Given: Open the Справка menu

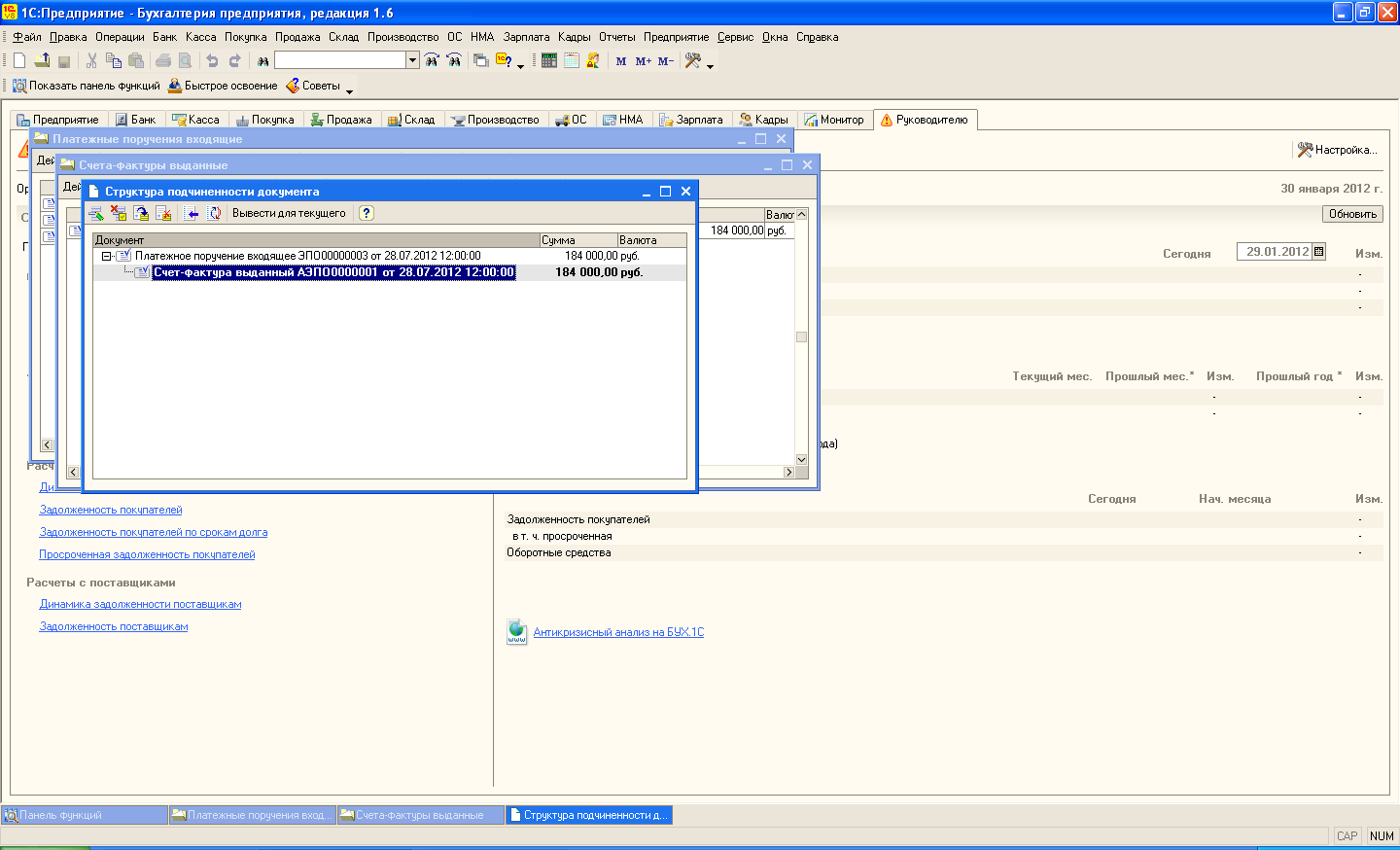Looking at the screenshot, I should [x=818, y=37].
